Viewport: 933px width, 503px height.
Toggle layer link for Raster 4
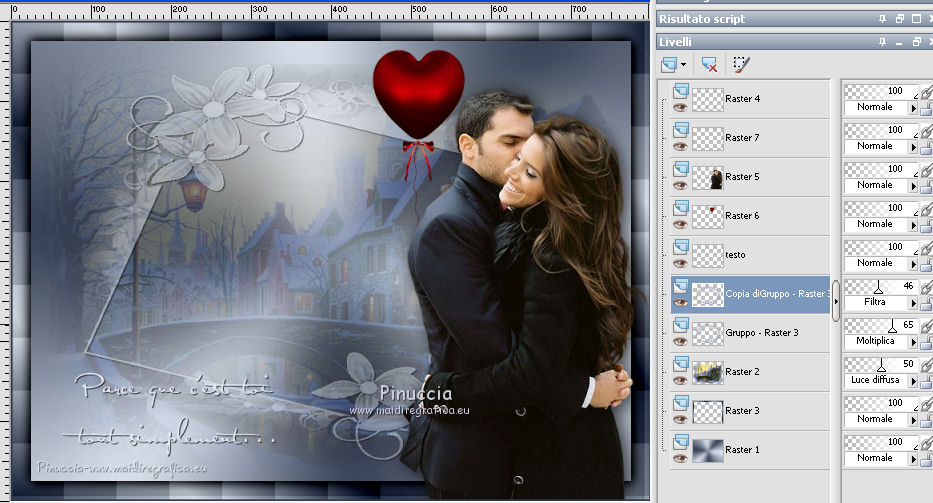point(926,92)
